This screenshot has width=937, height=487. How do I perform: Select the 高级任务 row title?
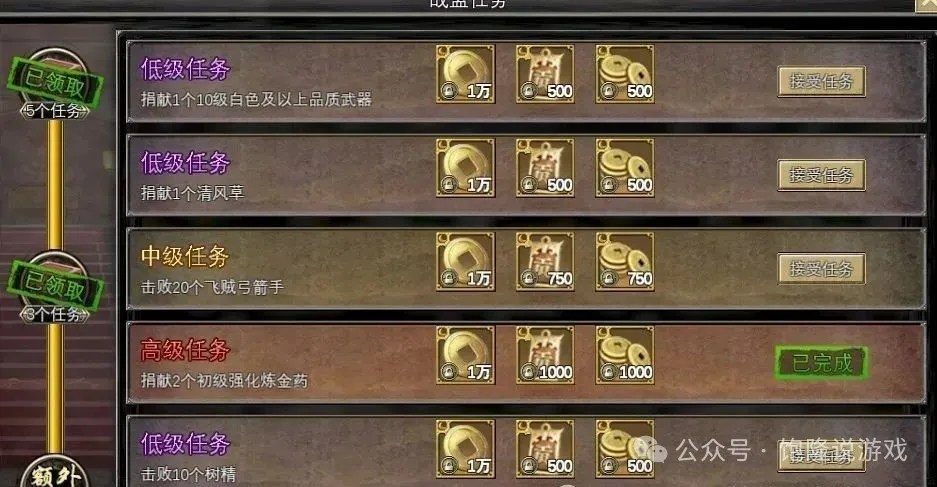pyautogui.click(x=185, y=350)
